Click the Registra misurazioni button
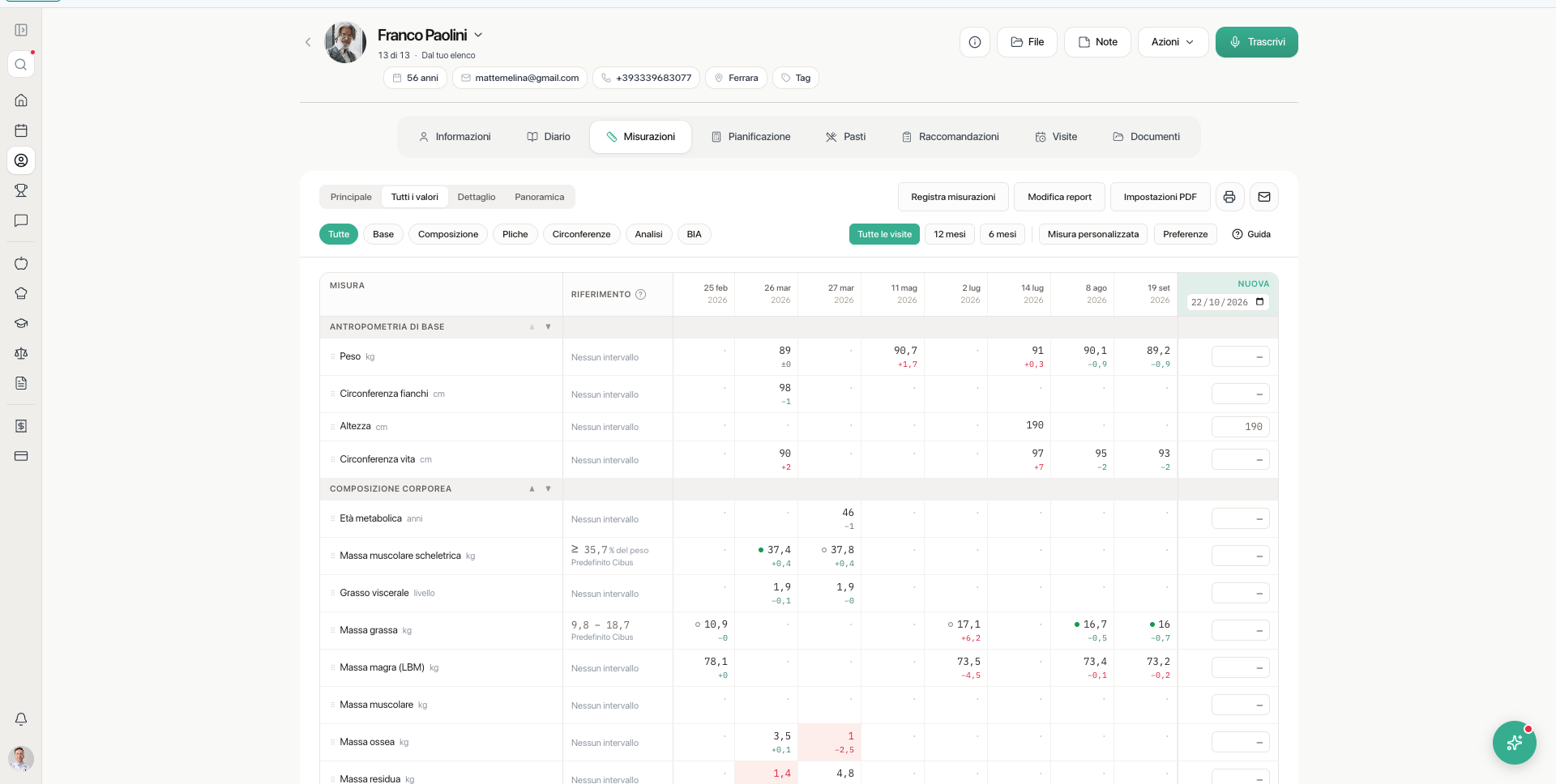1556x784 pixels. [953, 197]
